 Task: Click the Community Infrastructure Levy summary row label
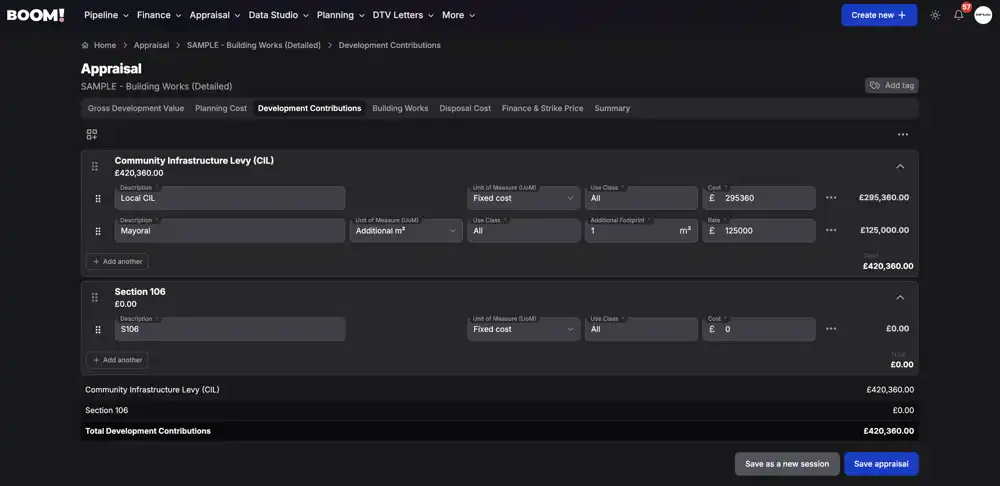(152, 390)
